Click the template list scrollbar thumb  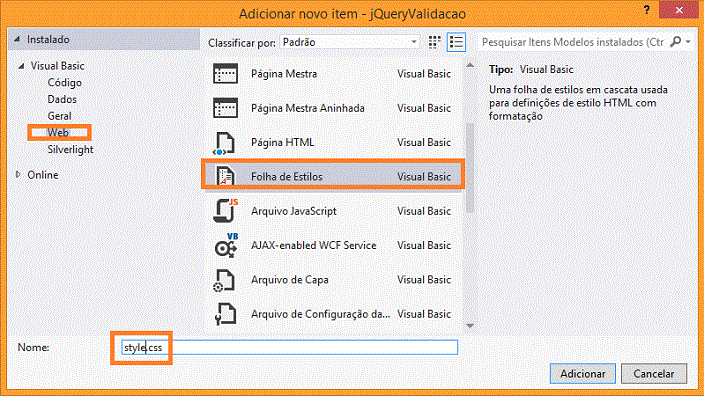(x=470, y=167)
